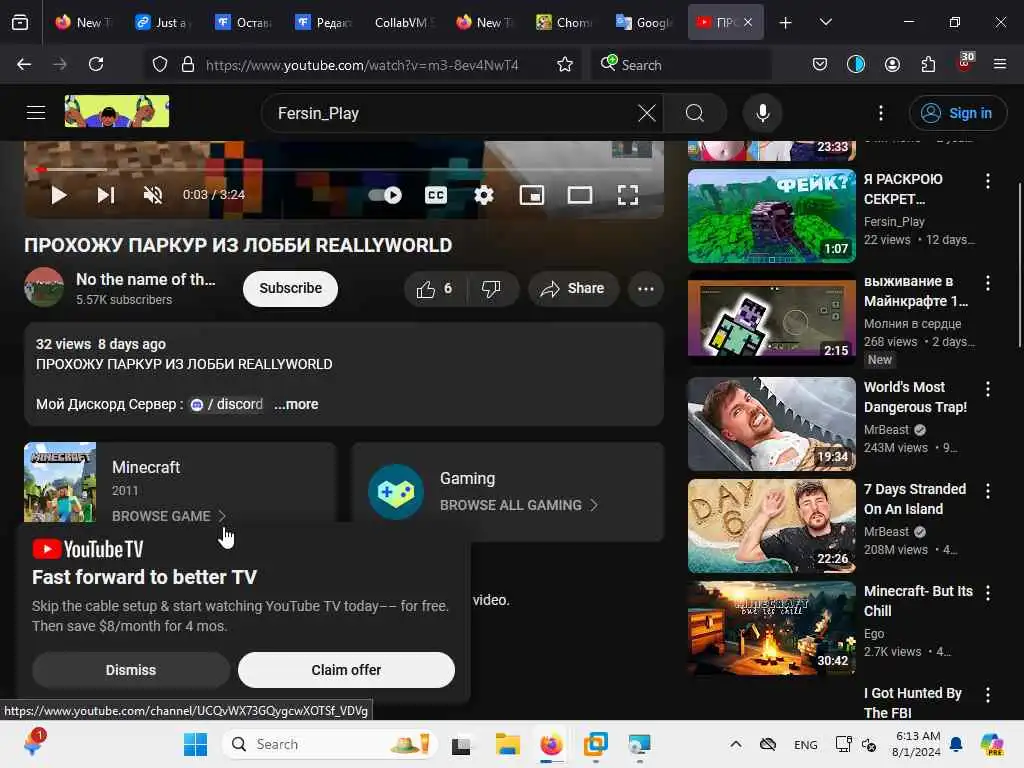
Task: Start voice search with microphone
Action: [x=763, y=113]
